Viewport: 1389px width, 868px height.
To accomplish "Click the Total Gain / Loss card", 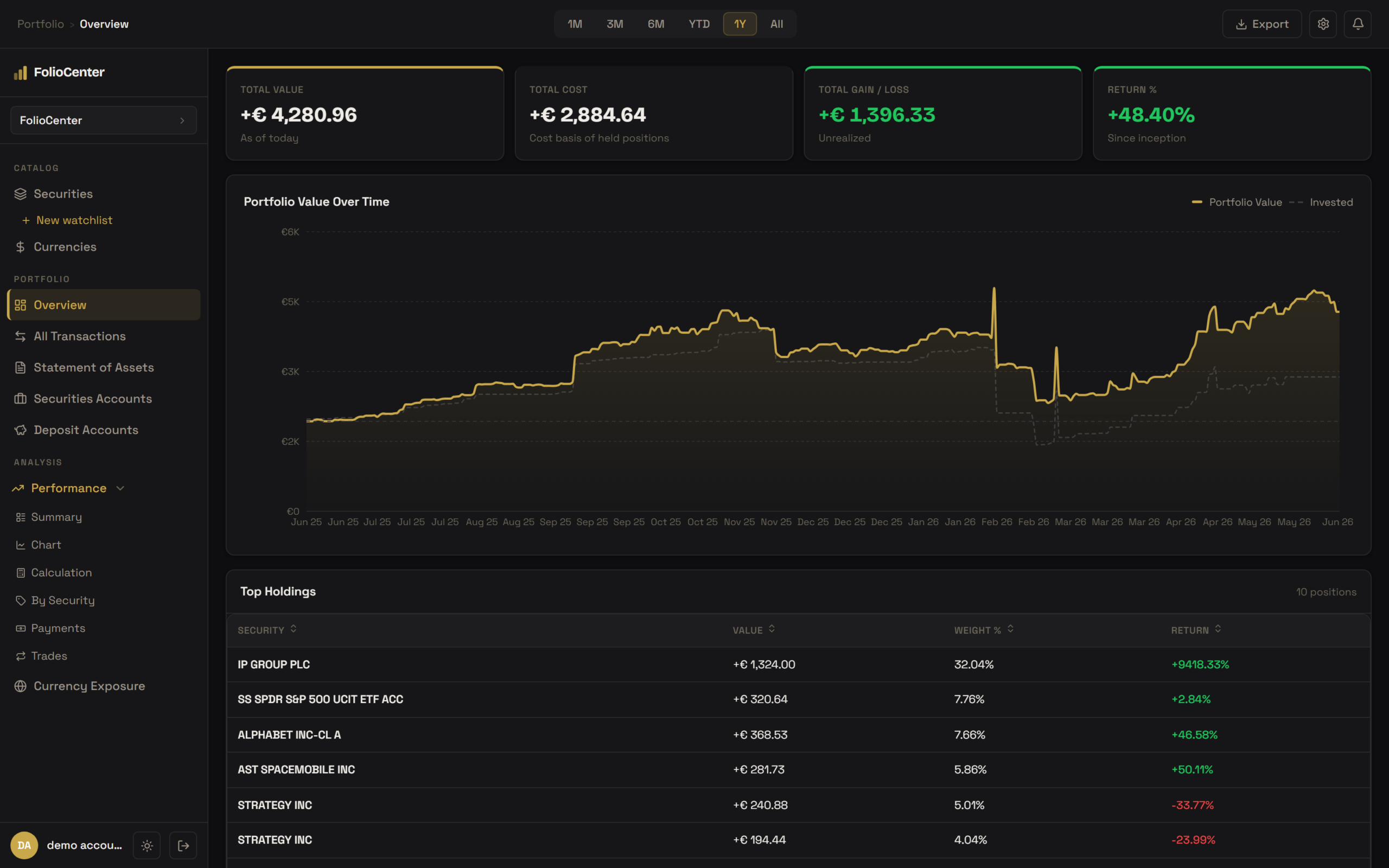I will (x=943, y=113).
